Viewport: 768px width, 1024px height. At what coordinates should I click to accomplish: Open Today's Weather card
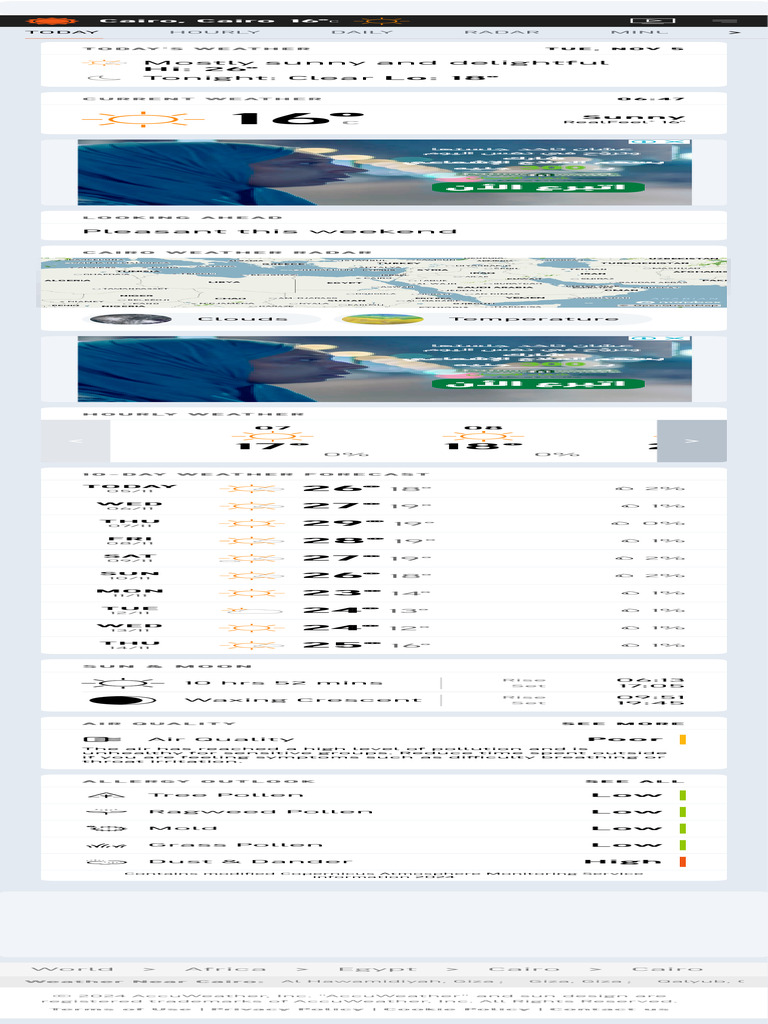(x=383, y=64)
